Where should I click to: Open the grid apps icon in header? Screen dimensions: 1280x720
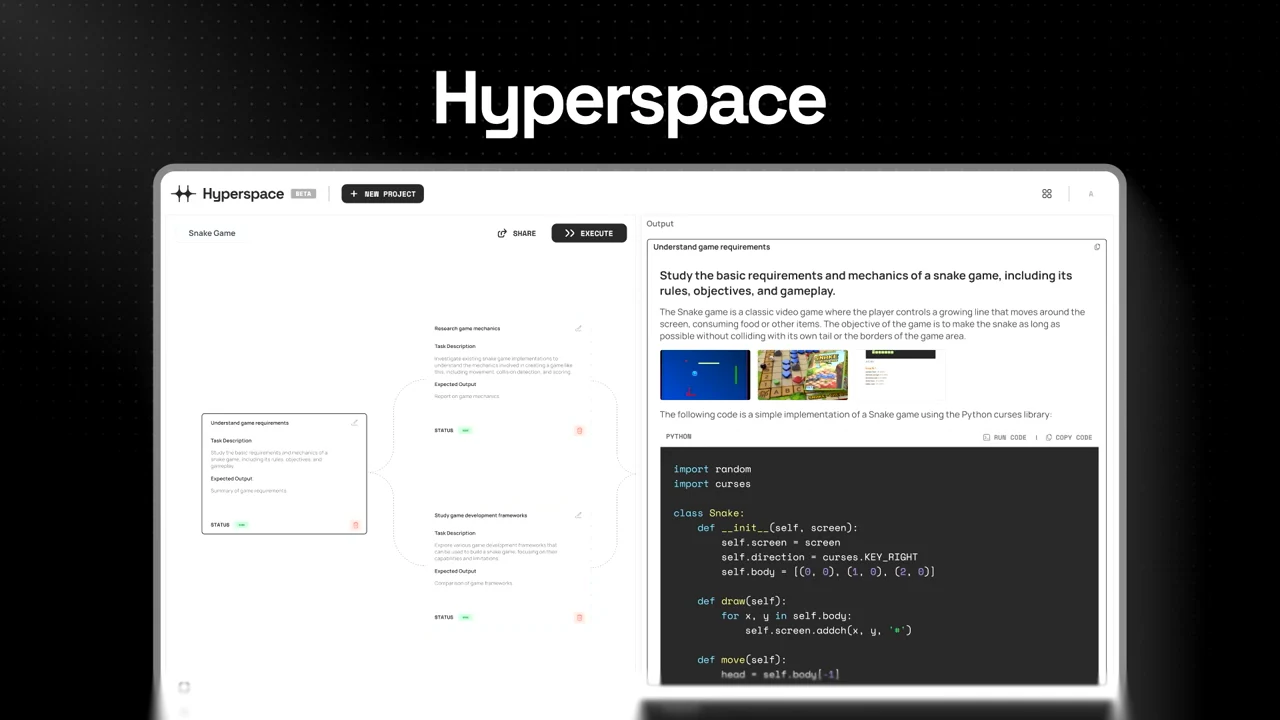(x=1047, y=194)
